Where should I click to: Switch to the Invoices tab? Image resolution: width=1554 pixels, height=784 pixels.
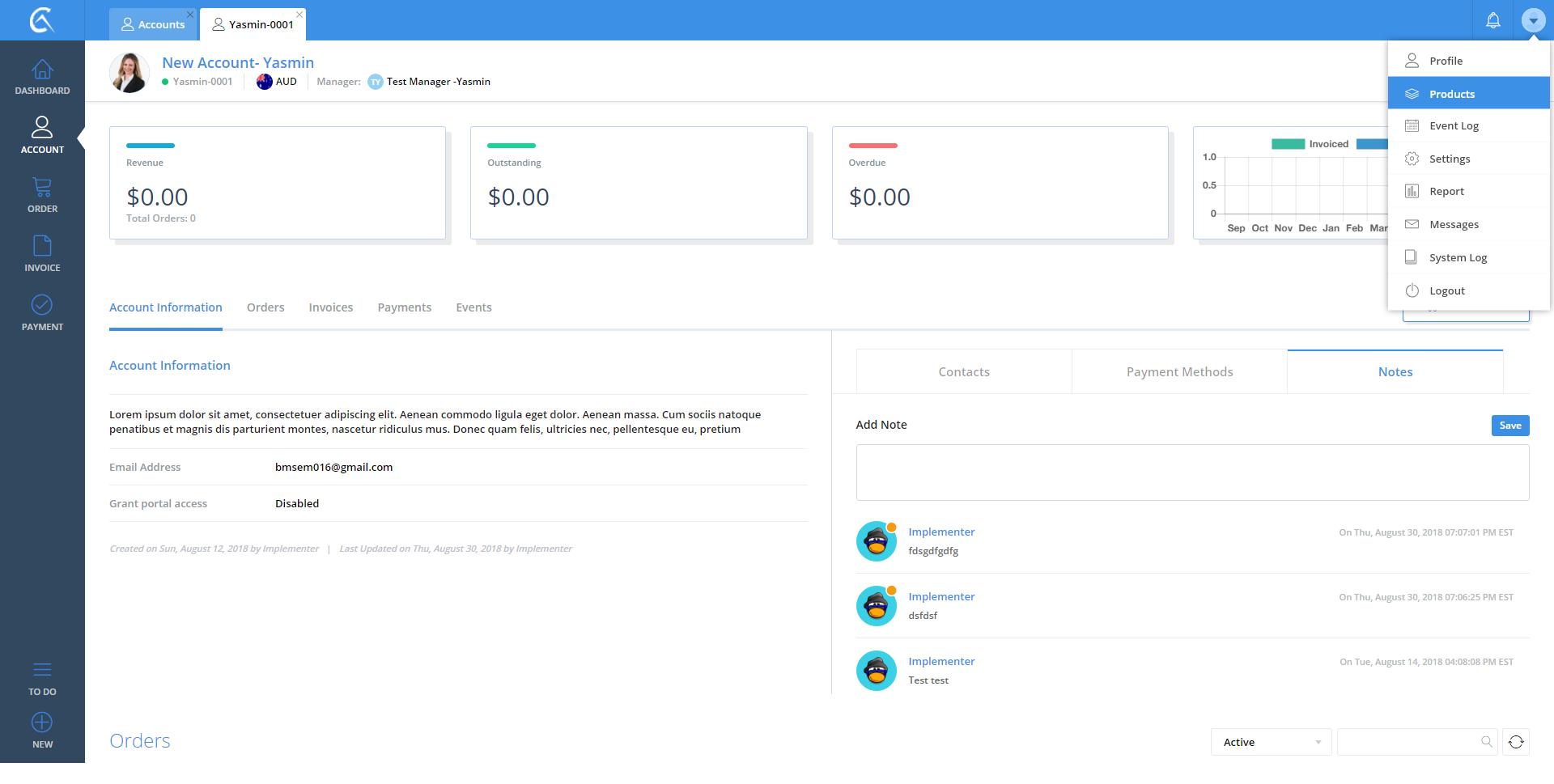[x=330, y=307]
